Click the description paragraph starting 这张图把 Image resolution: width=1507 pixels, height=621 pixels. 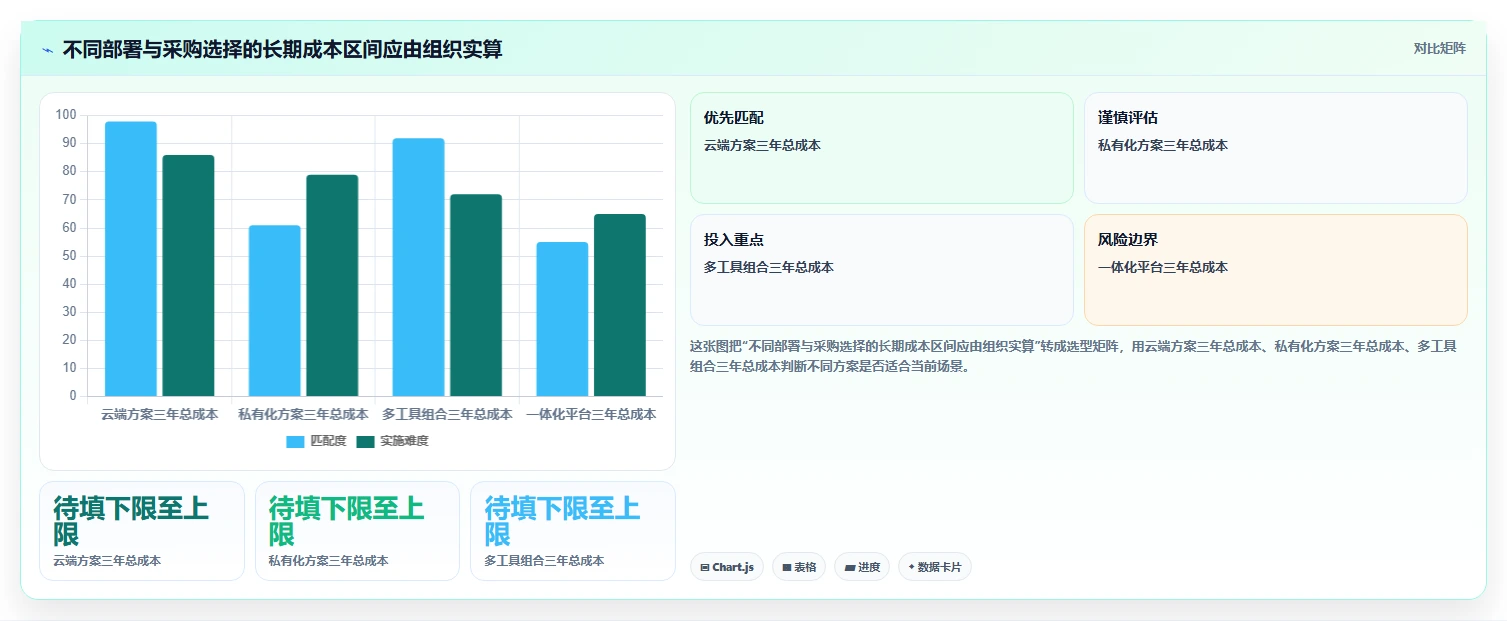pos(1074,356)
